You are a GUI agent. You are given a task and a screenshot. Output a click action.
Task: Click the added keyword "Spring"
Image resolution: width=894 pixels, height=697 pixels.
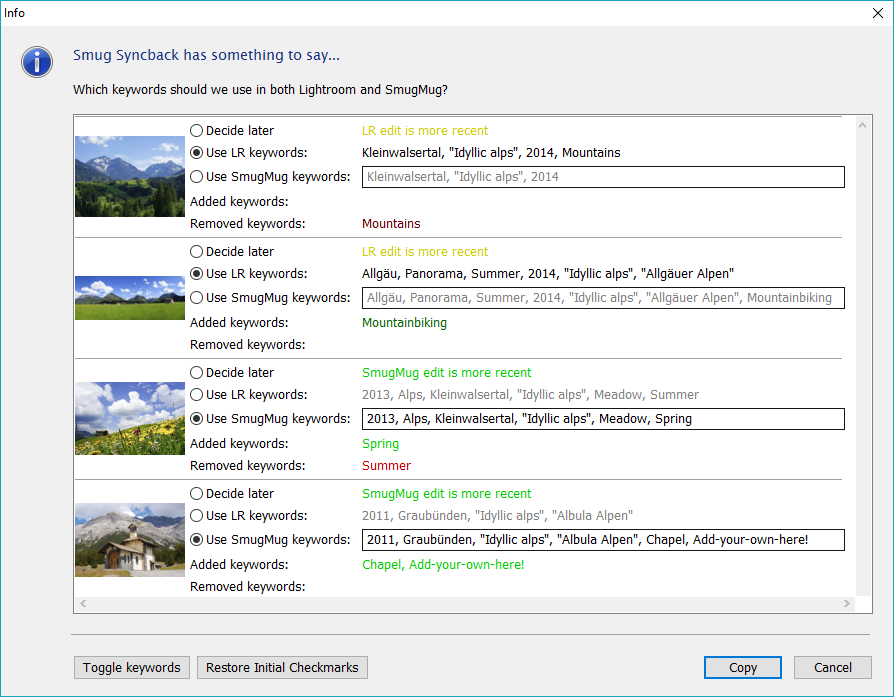tap(380, 444)
